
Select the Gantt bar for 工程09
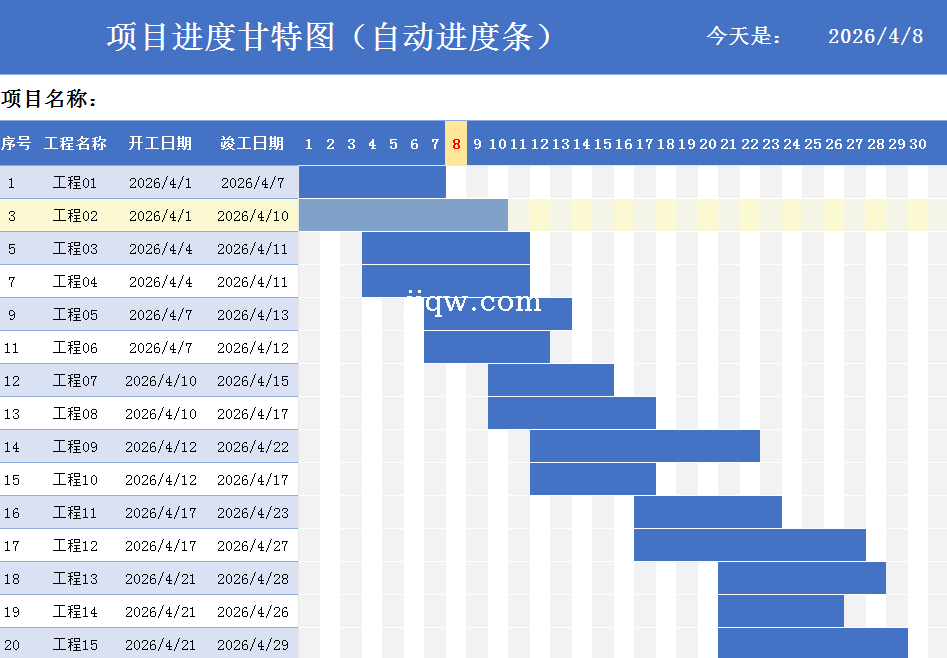[x=644, y=446]
